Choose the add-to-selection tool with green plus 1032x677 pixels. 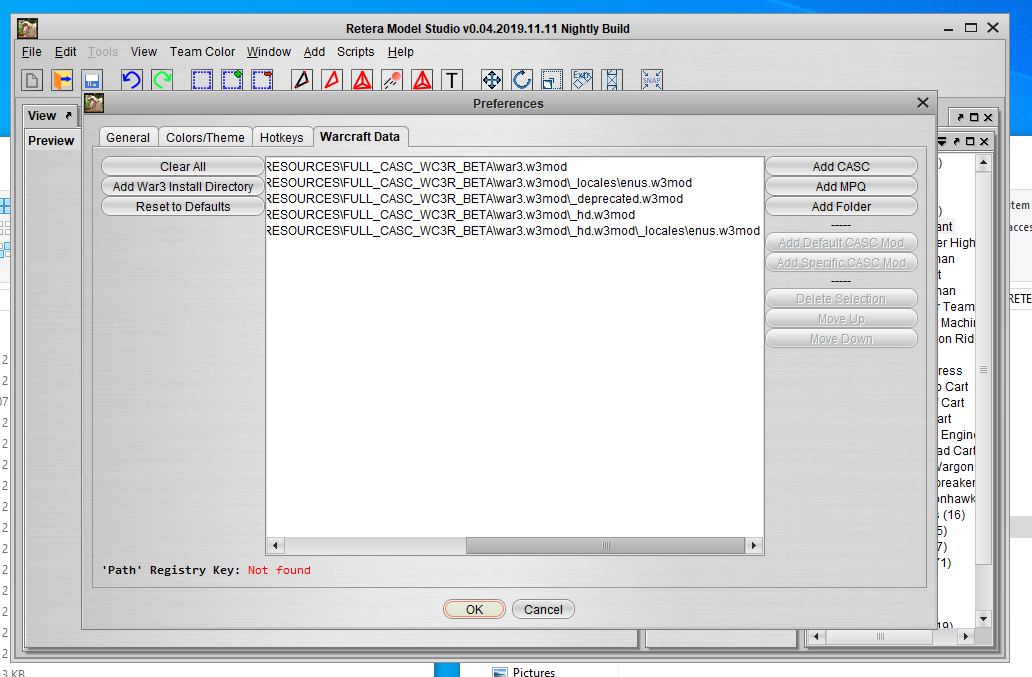[x=232, y=80]
